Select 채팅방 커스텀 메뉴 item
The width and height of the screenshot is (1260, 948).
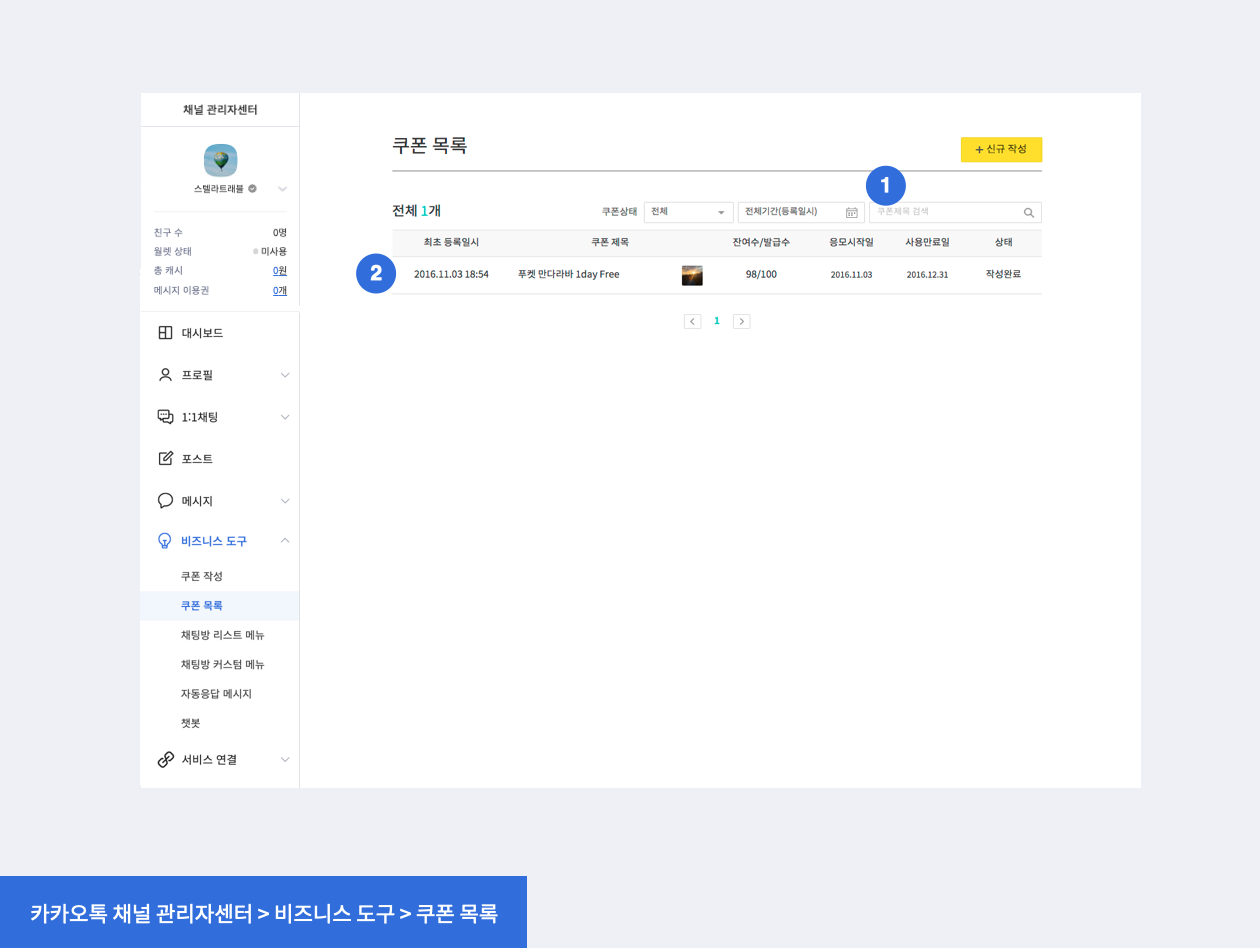[x=222, y=664]
